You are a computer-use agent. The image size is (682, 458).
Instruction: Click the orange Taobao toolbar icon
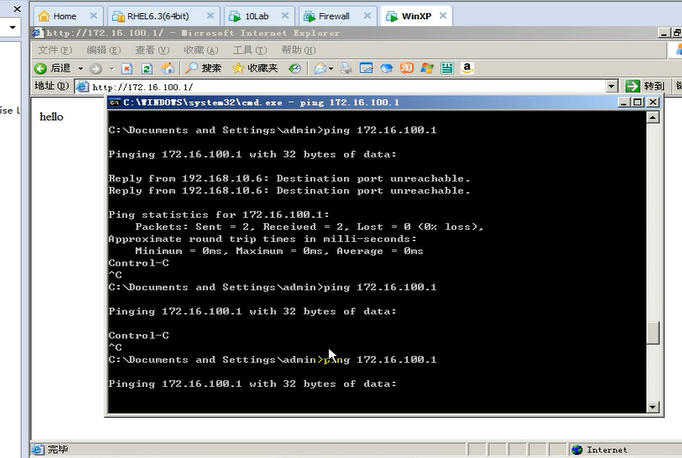[407, 68]
